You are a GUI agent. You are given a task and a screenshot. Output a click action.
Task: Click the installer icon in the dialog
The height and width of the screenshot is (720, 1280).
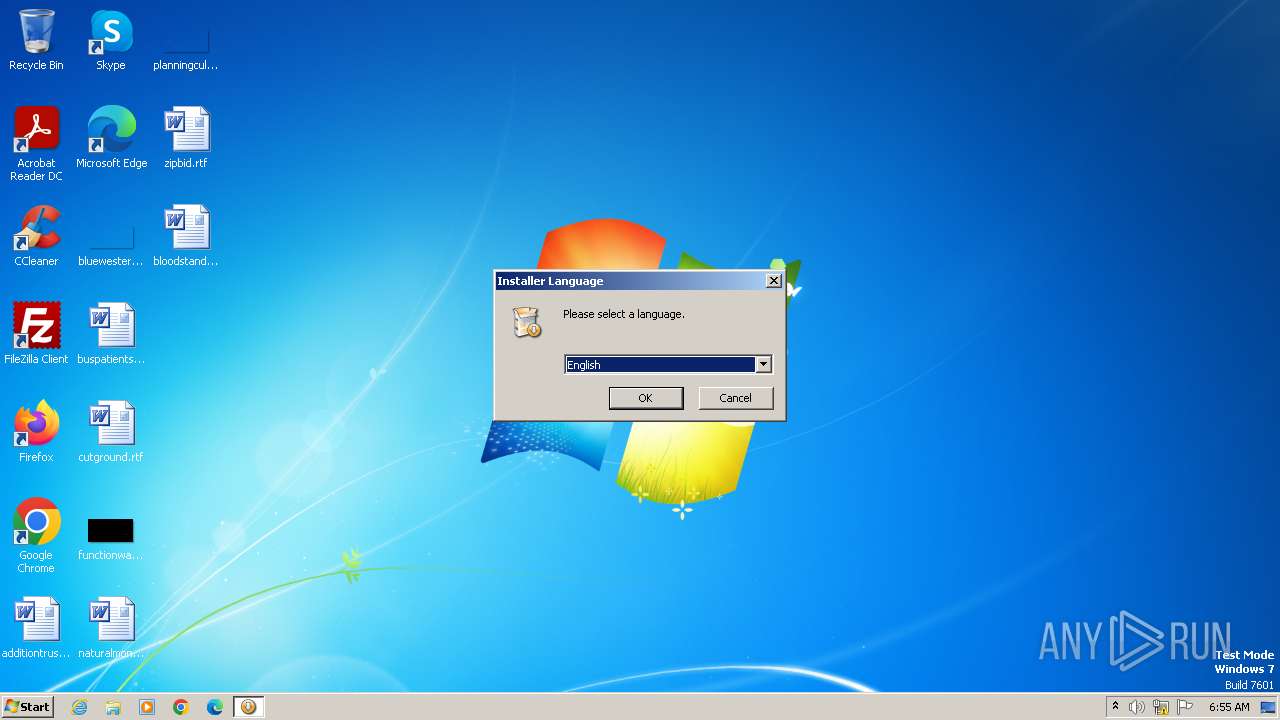[x=526, y=322]
